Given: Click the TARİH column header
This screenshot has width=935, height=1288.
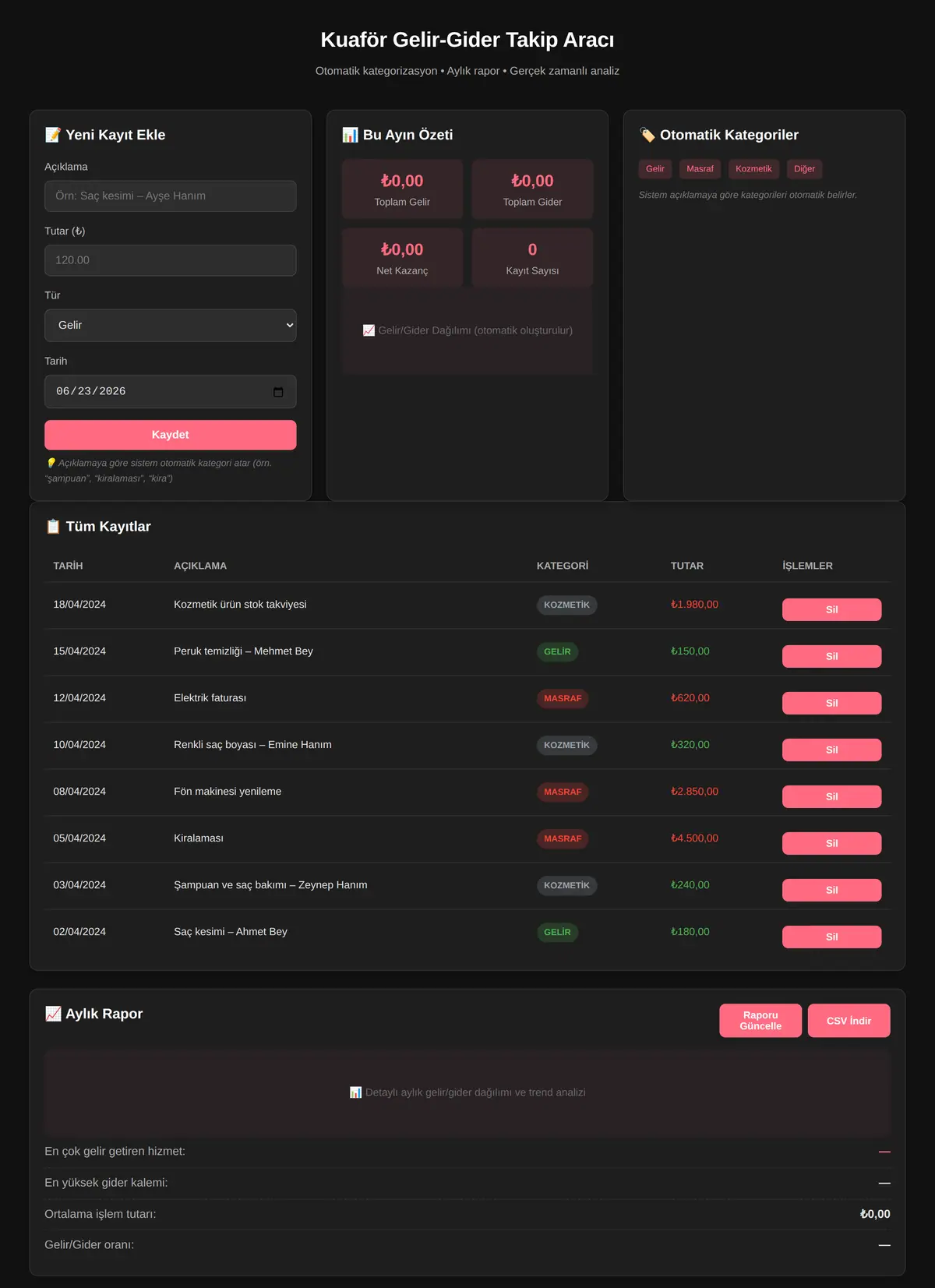Looking at the screenshot, I should (68, 566).
